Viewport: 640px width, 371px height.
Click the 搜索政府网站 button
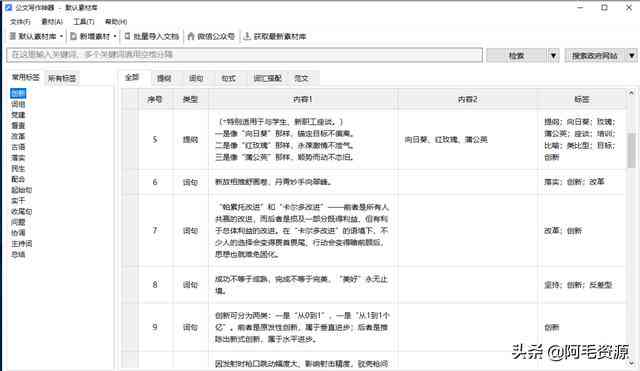point(595,55)
